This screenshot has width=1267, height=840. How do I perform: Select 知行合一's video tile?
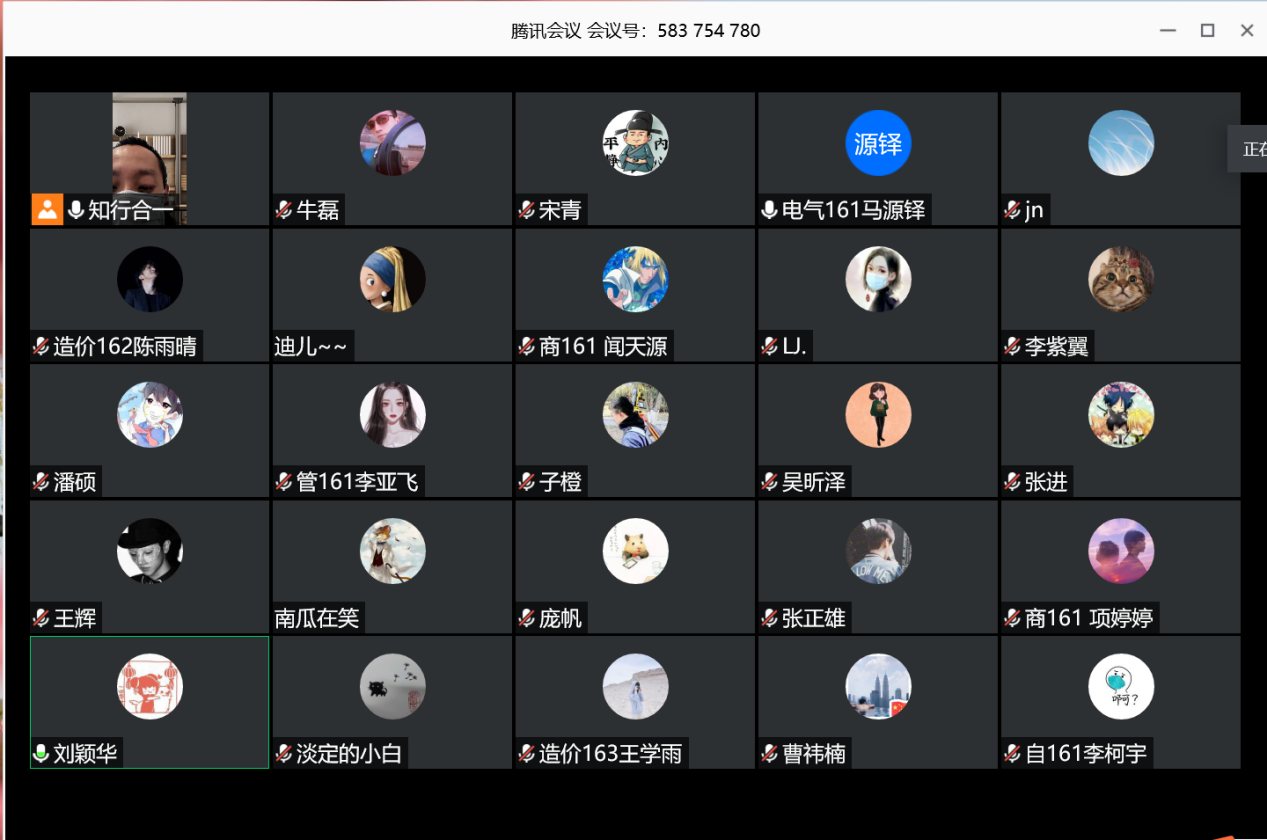(x=150, y=159)
